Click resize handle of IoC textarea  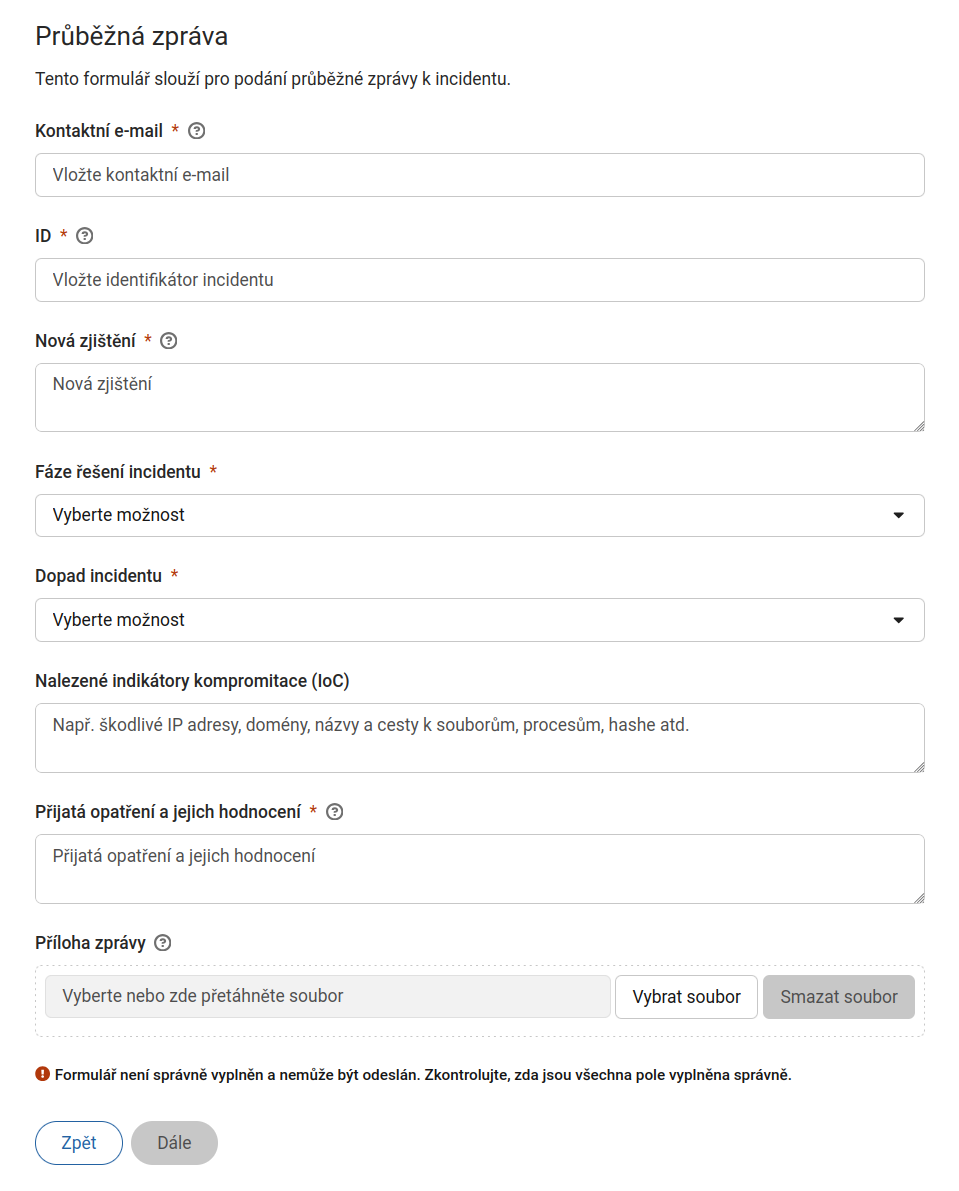click(x=919, y=767)
